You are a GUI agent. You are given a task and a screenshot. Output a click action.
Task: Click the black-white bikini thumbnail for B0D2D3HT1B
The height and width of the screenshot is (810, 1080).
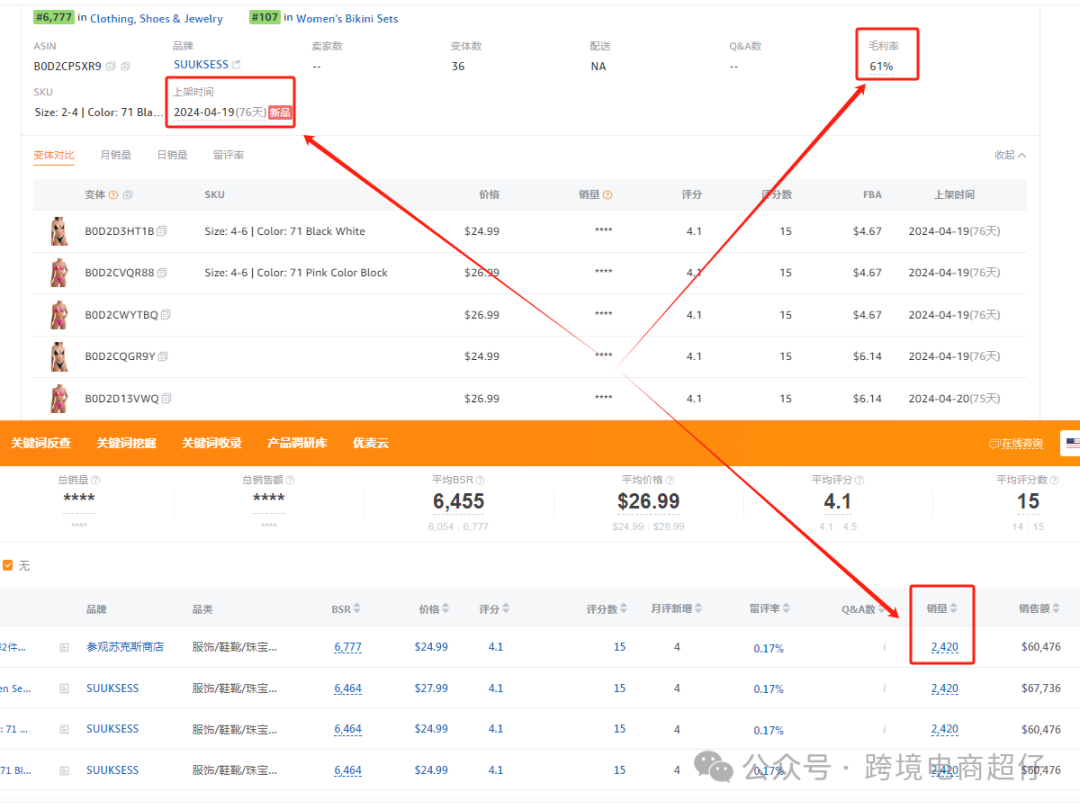pos(59,231)
